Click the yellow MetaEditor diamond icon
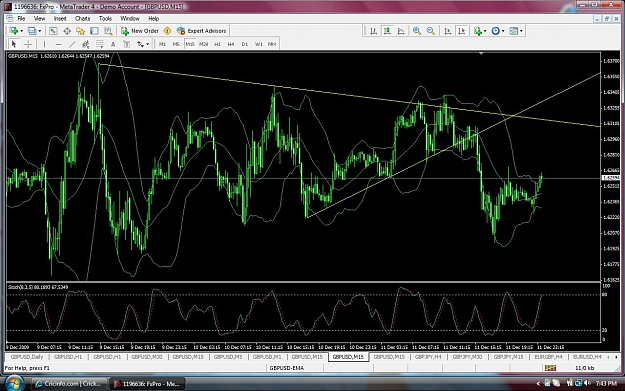 pos(167,31)
